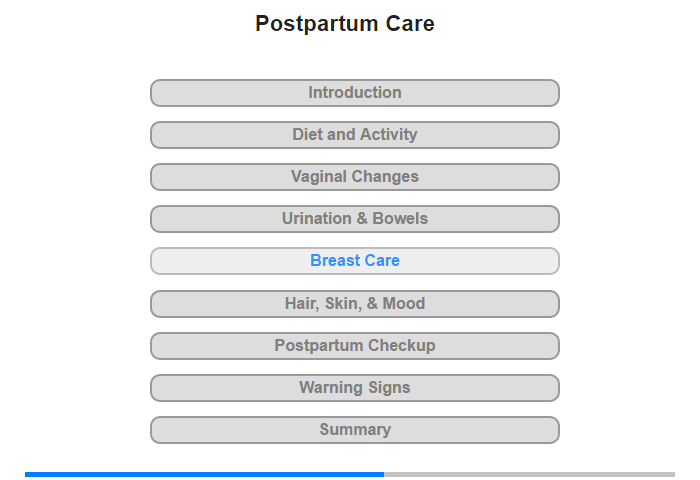Screen dimensions: 700x480
Task: Open the Summary section
Action: pos(355,430)
